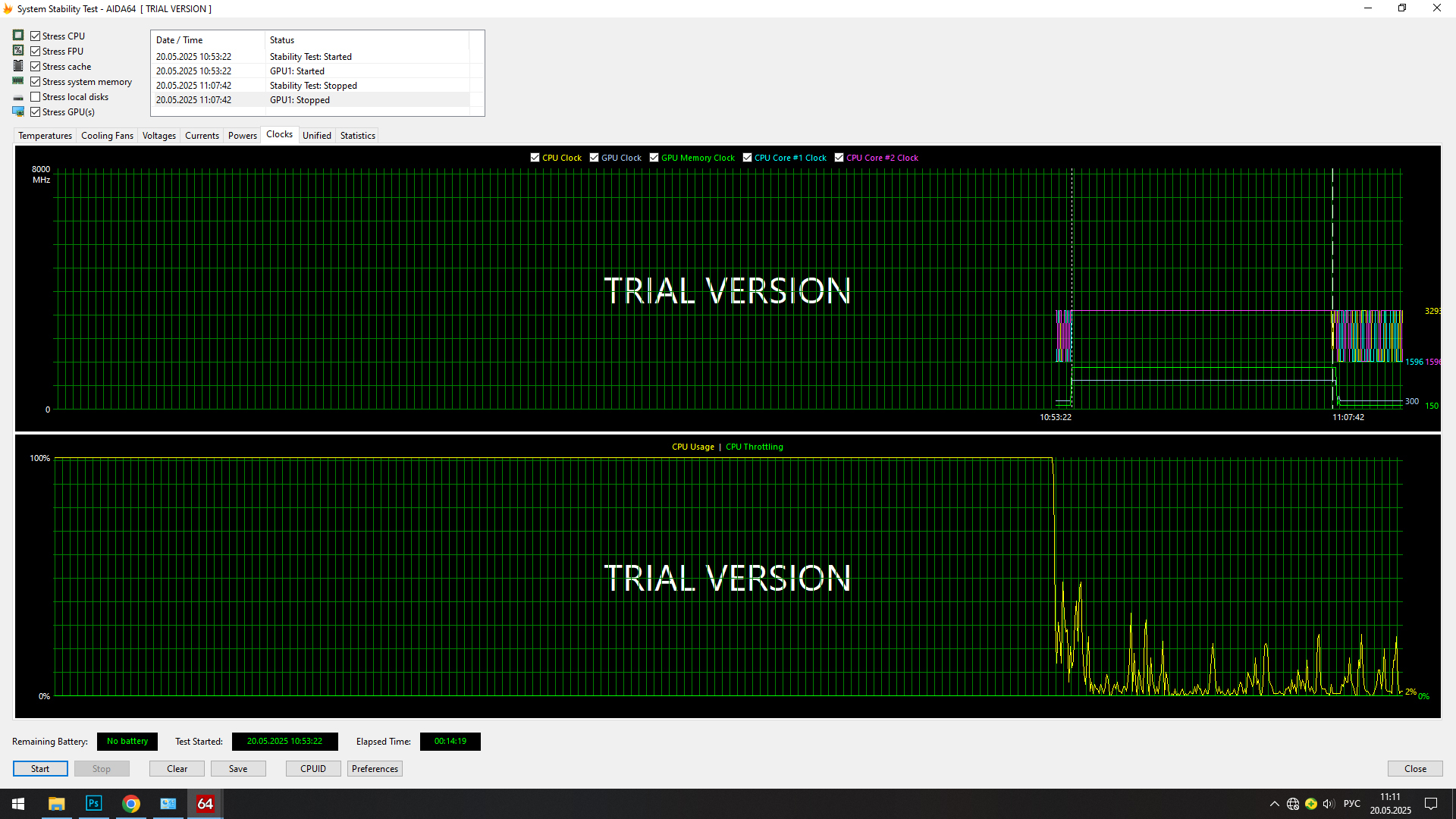Image resolution: width=1456 pixels, height=819 pixels.
Task: Click the CPU Usage legend label
Action: tap(692, 447)
